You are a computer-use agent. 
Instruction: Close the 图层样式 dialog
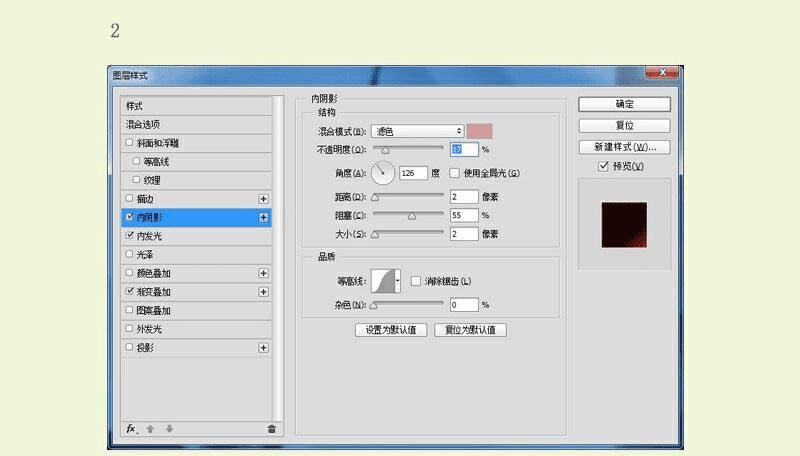point(662,72)
